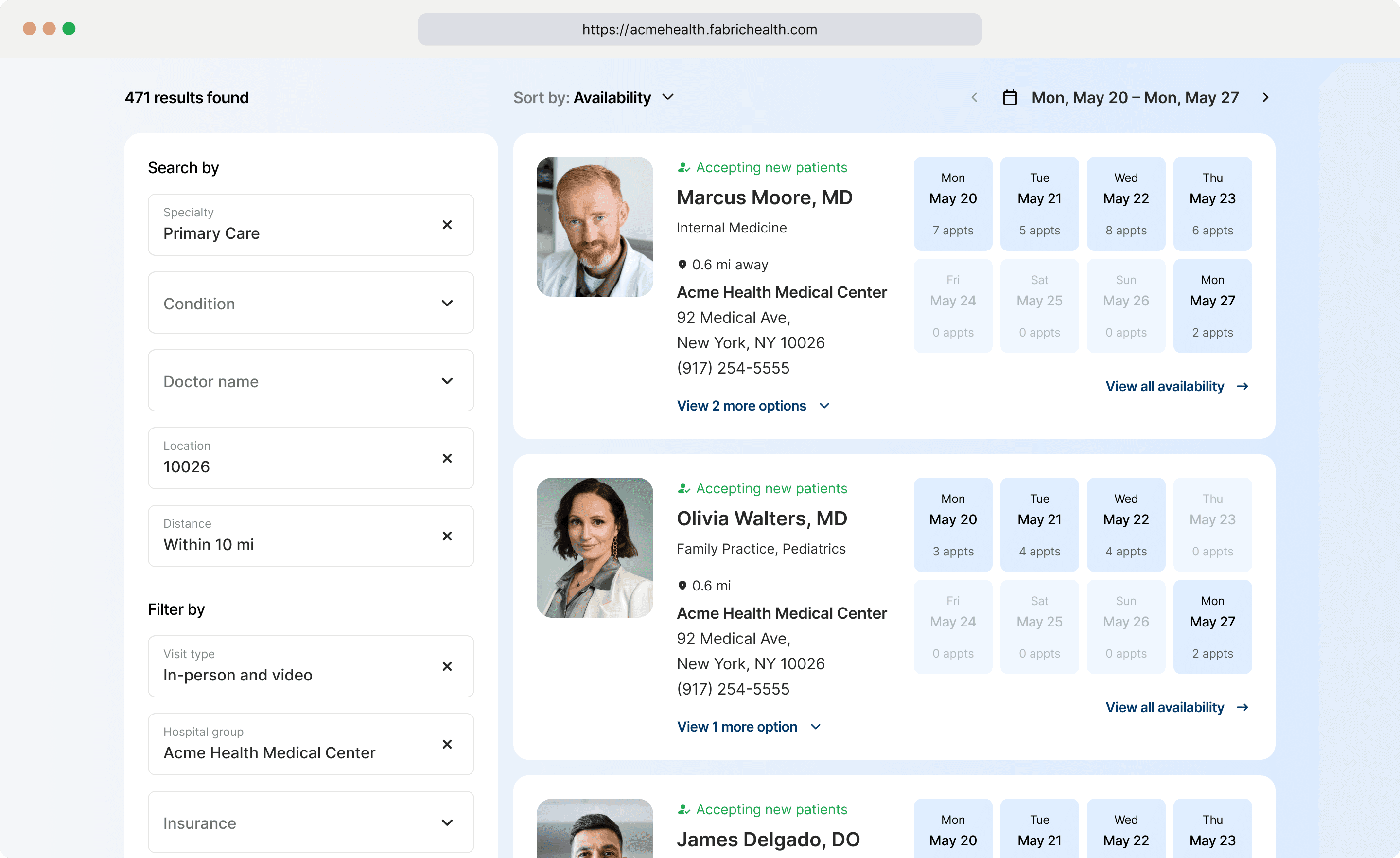The height and width of the screenshot is (858, 1400).
Task: Open the Doctor name dropdown
Action: tap(311, 381)
